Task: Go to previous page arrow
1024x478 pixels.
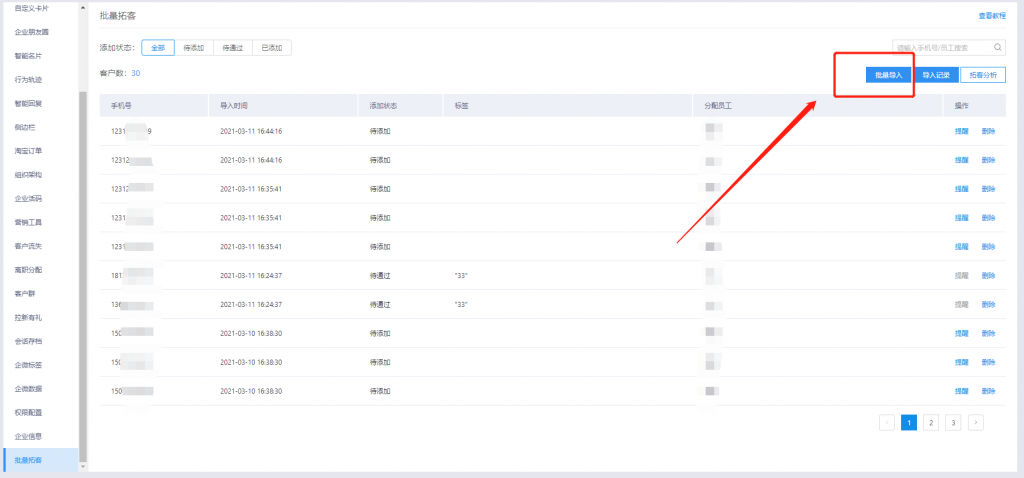Action: [887, 422]
